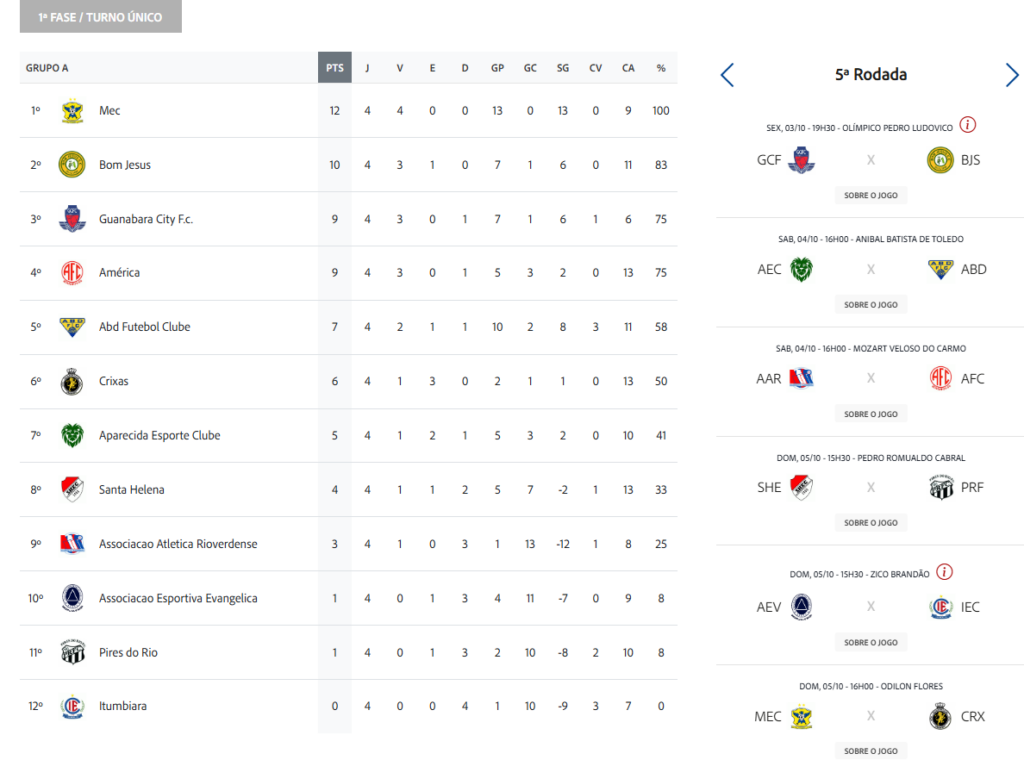Click the SG column header
Viewport: 1024px width, 760px height.
tap(562, 68)
